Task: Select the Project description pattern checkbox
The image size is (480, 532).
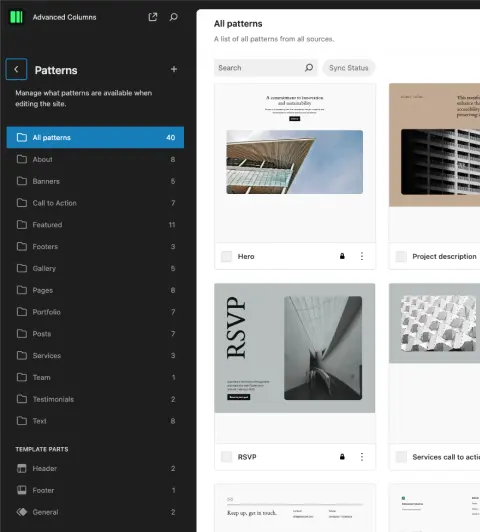Action: [x=401, y=256]
